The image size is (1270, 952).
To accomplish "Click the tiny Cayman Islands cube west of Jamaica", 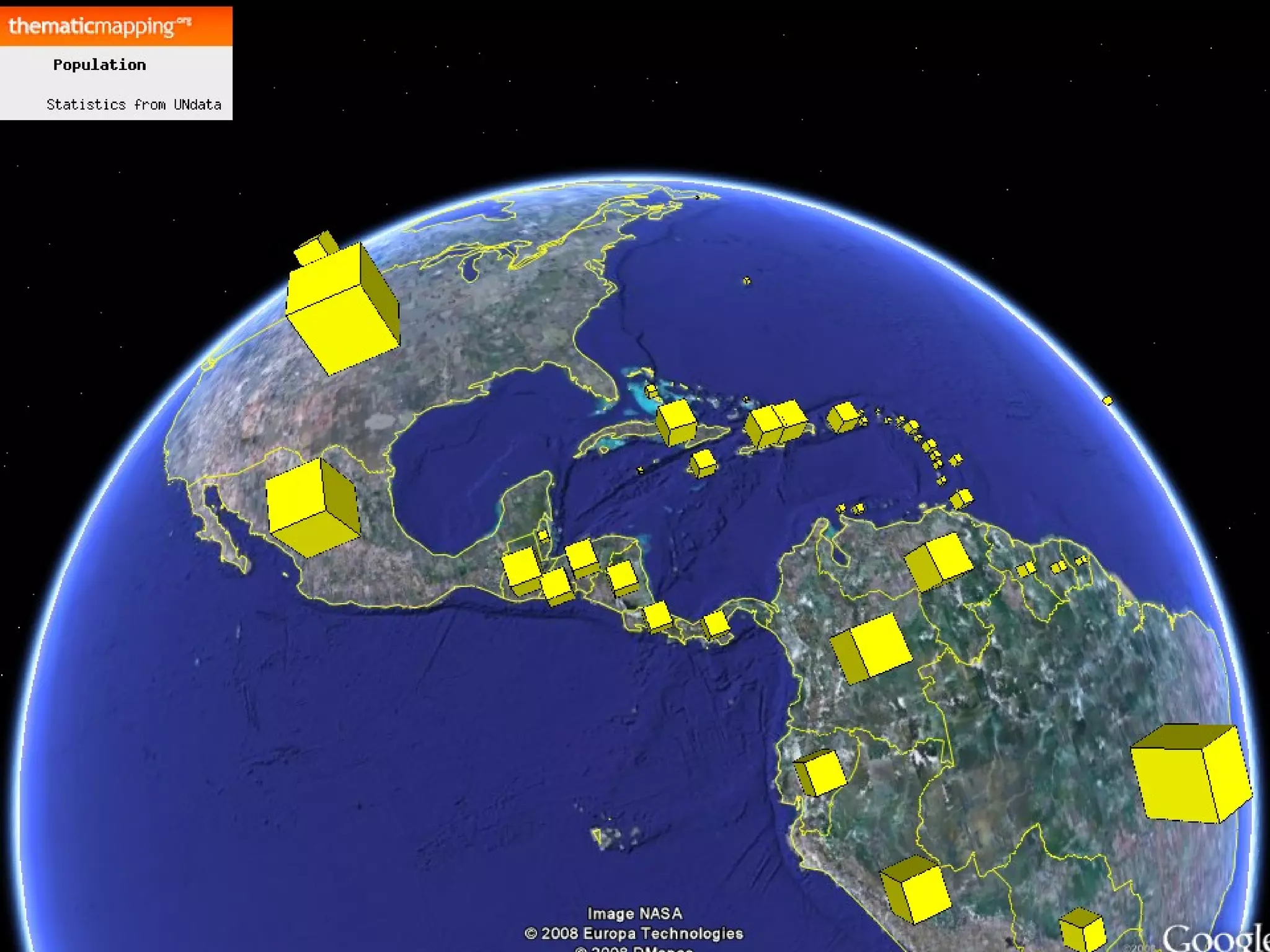I will 641,470.
